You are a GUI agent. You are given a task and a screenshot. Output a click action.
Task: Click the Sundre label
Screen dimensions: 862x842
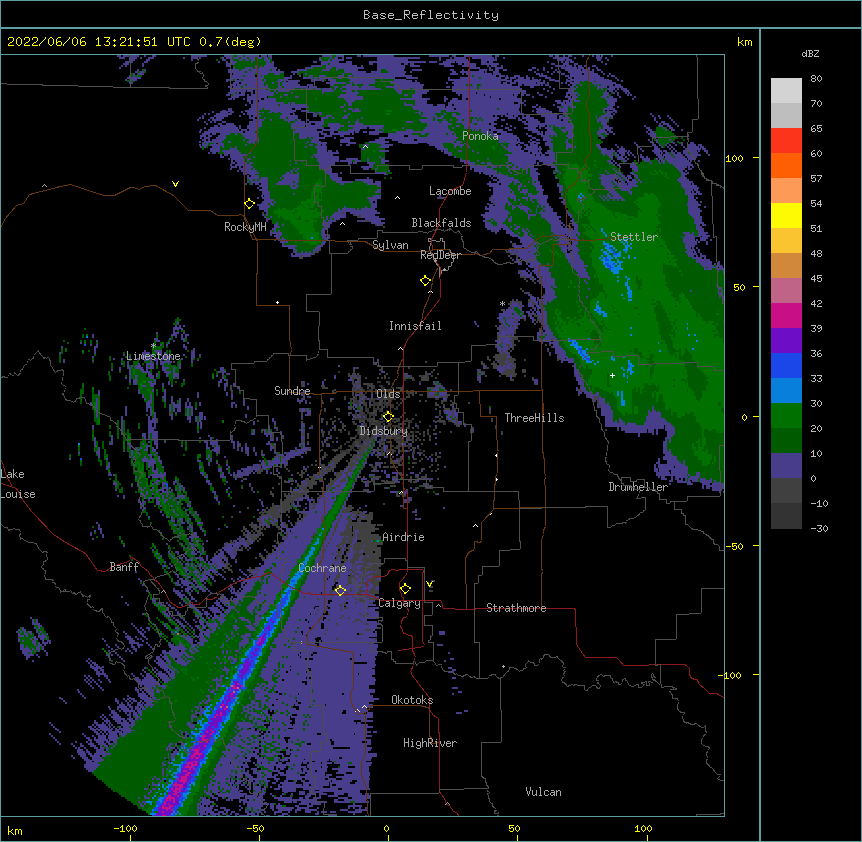tap(292, 391)
